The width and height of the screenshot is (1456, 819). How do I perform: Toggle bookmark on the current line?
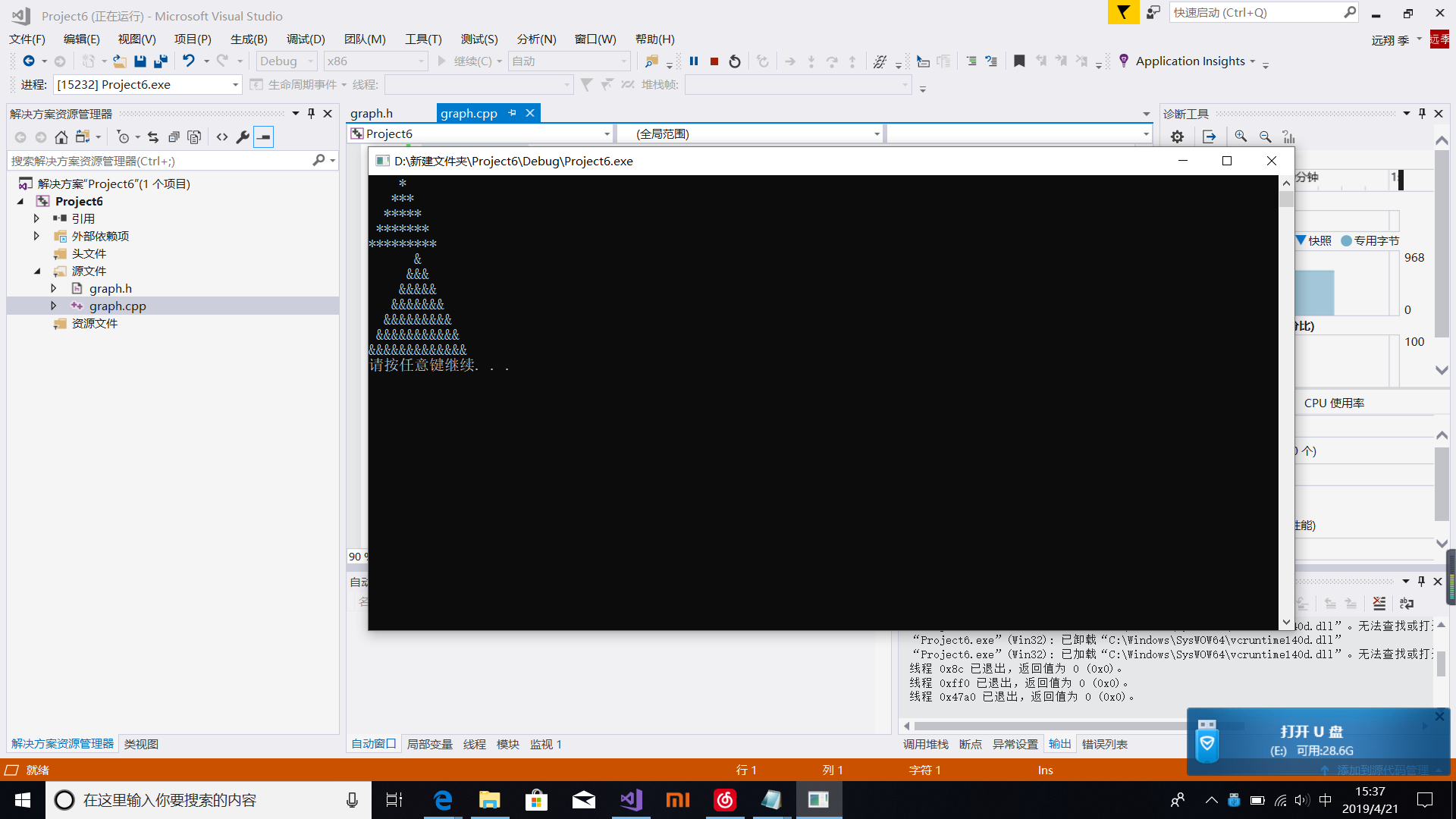[1019, 61]
